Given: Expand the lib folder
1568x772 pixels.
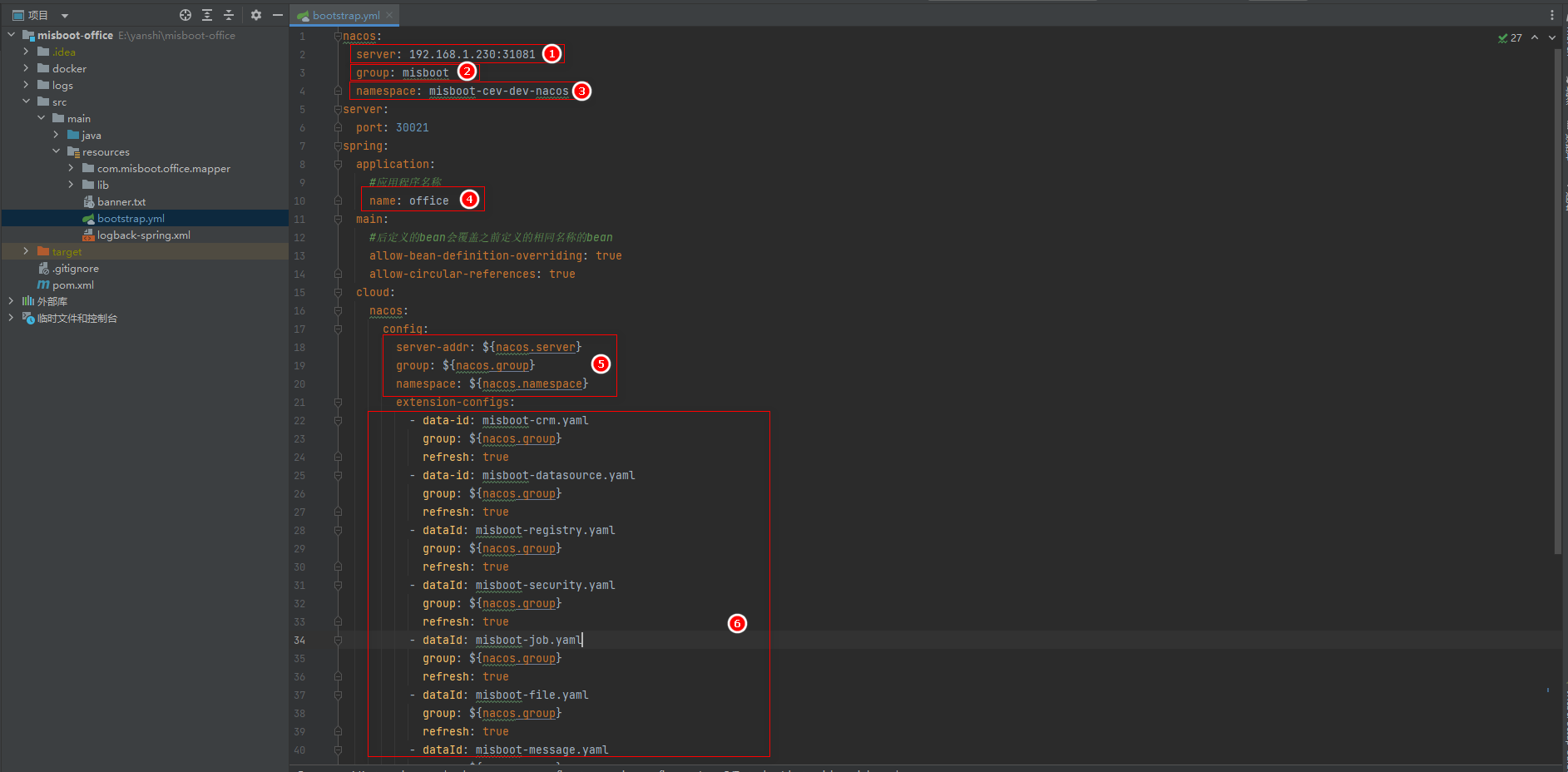Looking at the screenshot, I should pyautogui.click(x=71, y=185).
